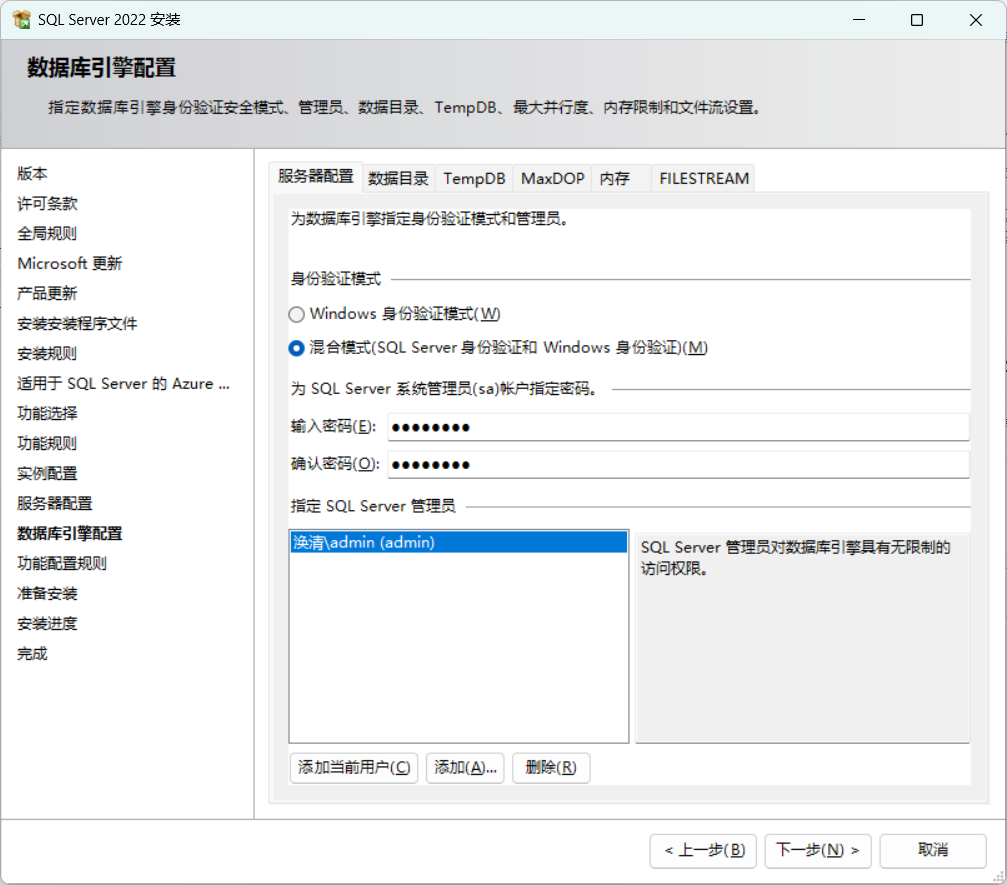The width and height of the screenshot is (1007, 885).
Task: Go back with 上一步 button
Action: click(704, 851)
